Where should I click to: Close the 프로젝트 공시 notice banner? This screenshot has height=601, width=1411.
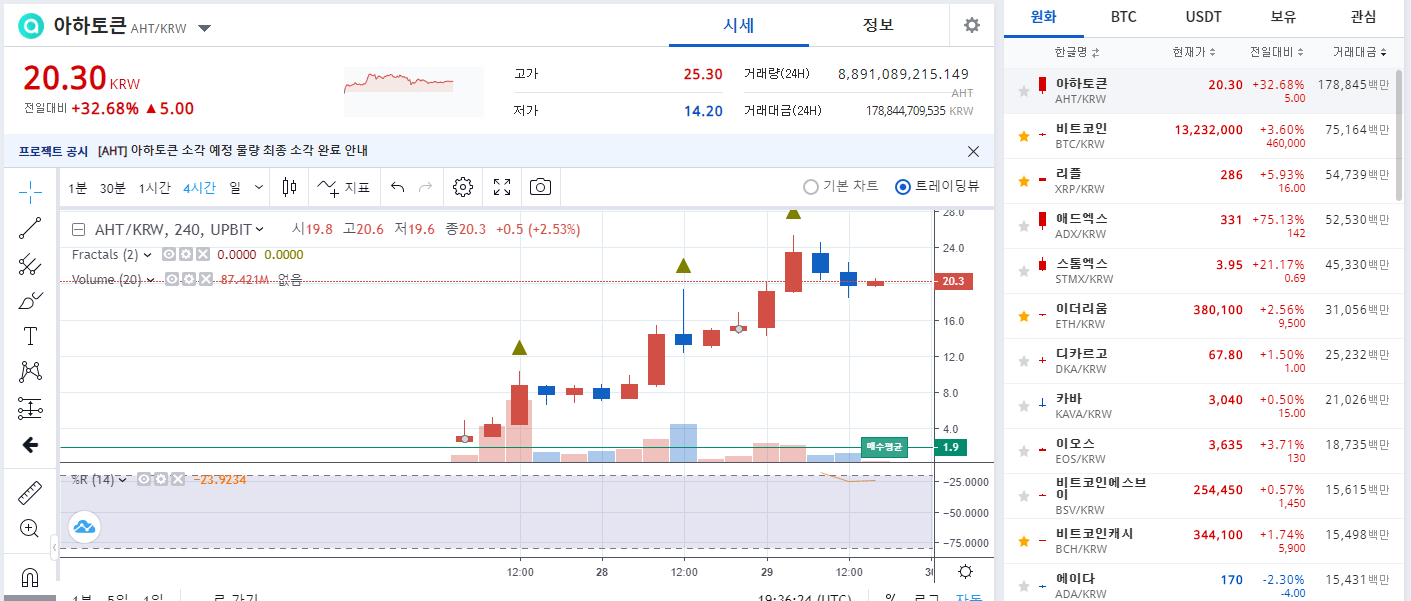[973, 151]
